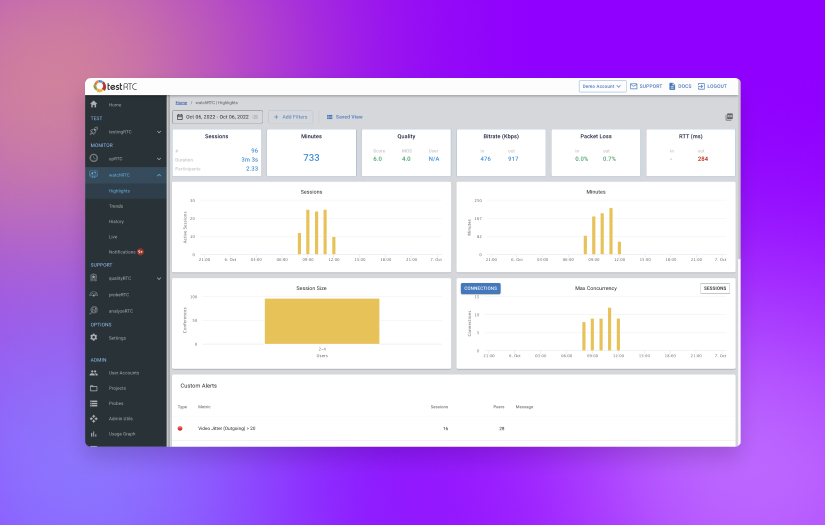Viewport: 825px width, 525px height.
Task: Click the Bitrate out value 917
Action: 513,158
